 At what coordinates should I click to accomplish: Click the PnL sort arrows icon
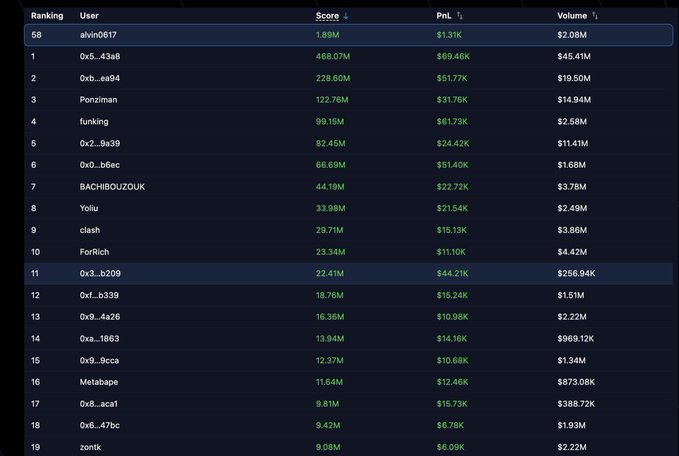[x=460, y=16]
